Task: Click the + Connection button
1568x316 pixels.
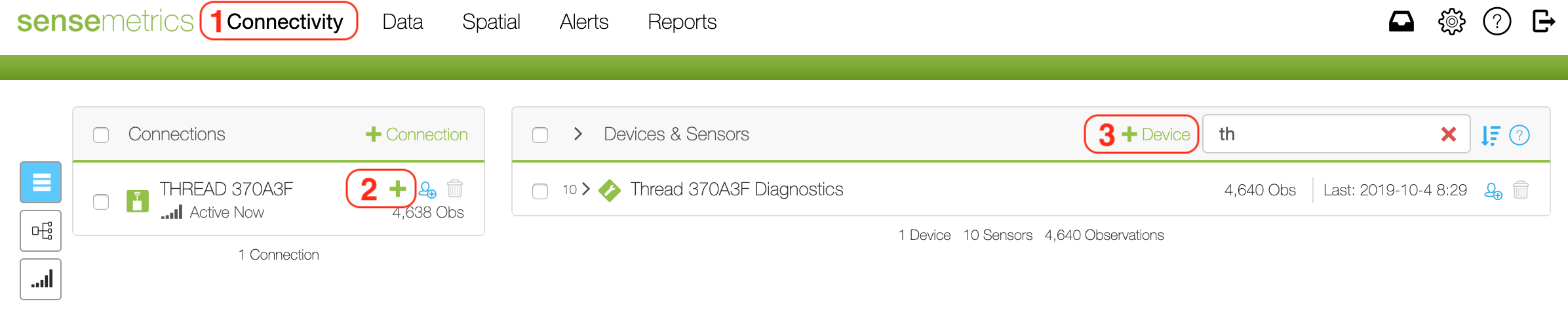Action: click(417, 134)
